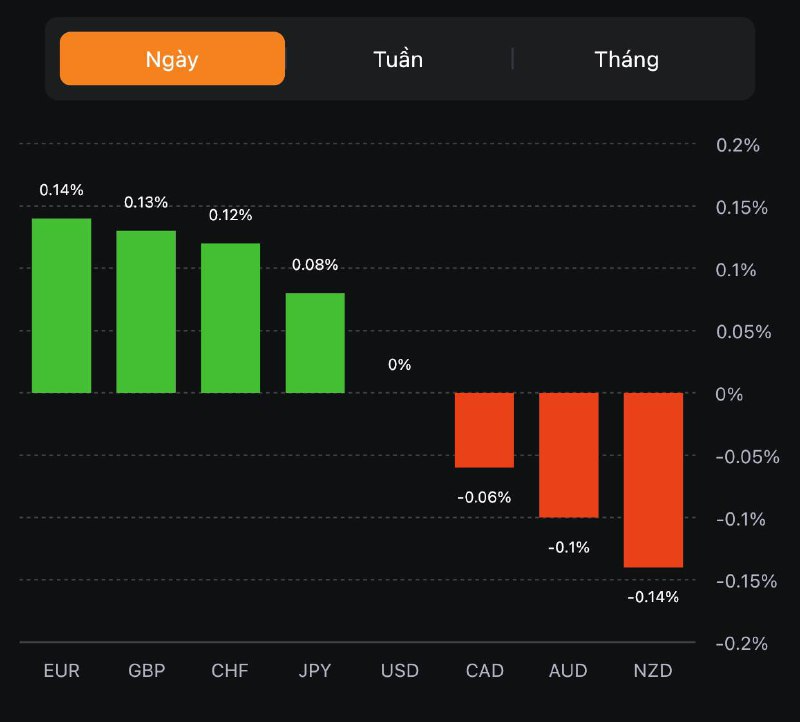Switch to the Tuần tab
The height and width of the screenshot is (722, 800).
coord(398,59)
